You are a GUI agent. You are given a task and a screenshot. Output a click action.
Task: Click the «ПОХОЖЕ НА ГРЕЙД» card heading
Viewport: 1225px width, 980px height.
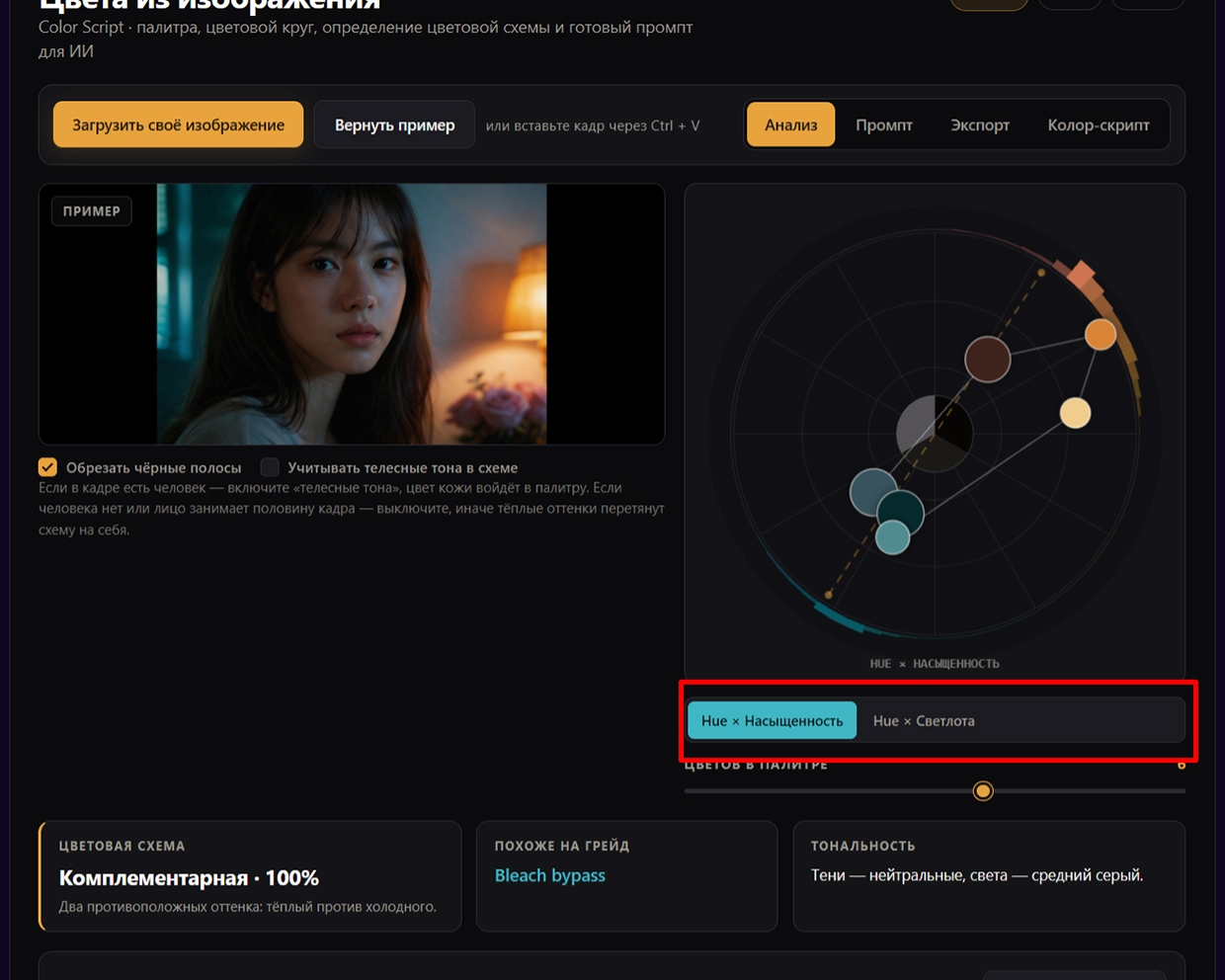562,846
